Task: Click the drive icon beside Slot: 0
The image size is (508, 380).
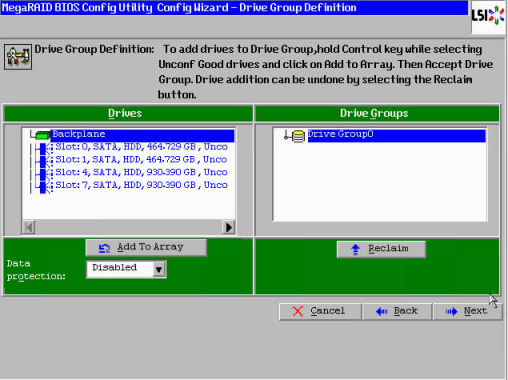Action: tap(46, 148)
